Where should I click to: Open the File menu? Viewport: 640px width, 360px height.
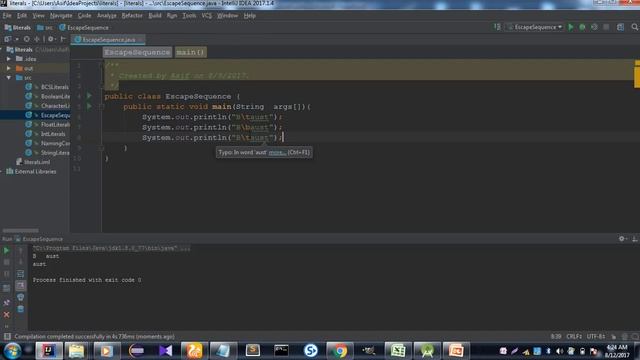[7, 16]
